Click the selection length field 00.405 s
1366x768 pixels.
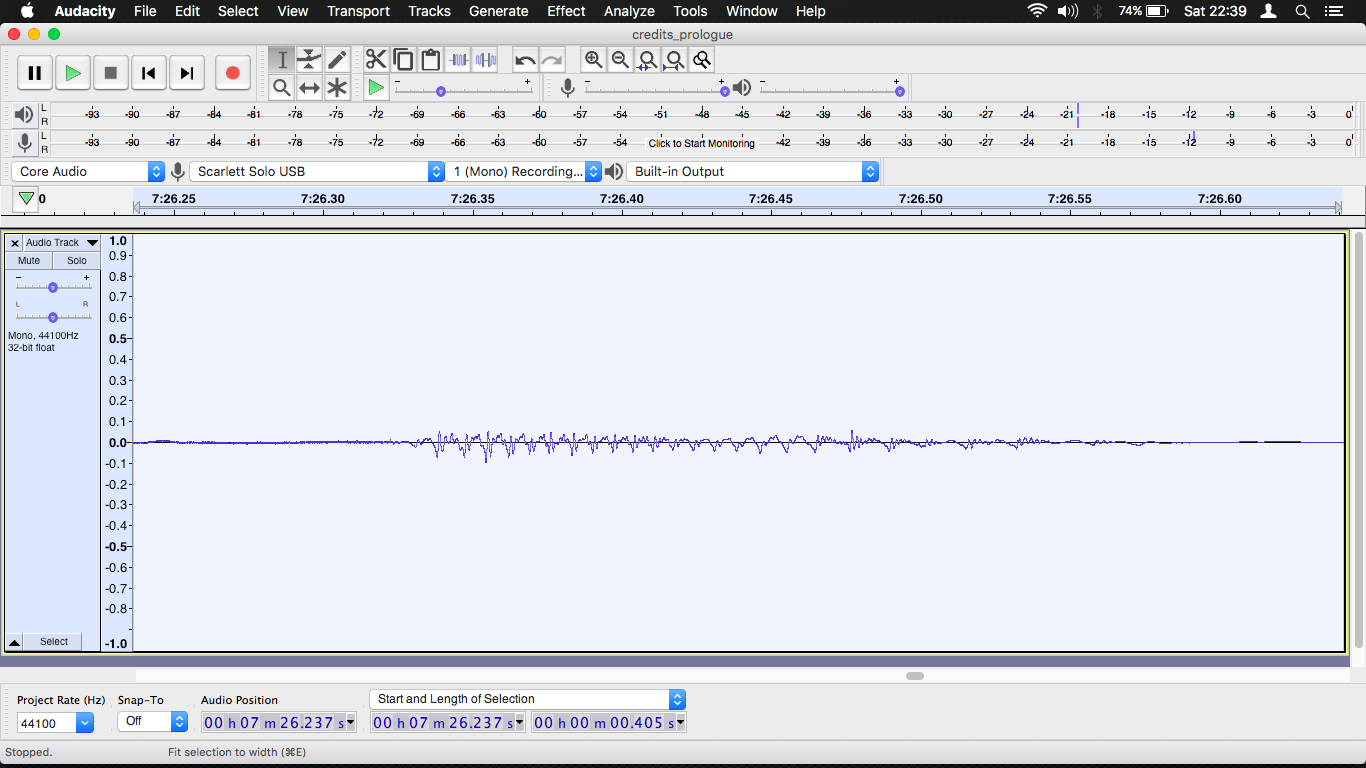pyautogui.click(x=609, y=723)
